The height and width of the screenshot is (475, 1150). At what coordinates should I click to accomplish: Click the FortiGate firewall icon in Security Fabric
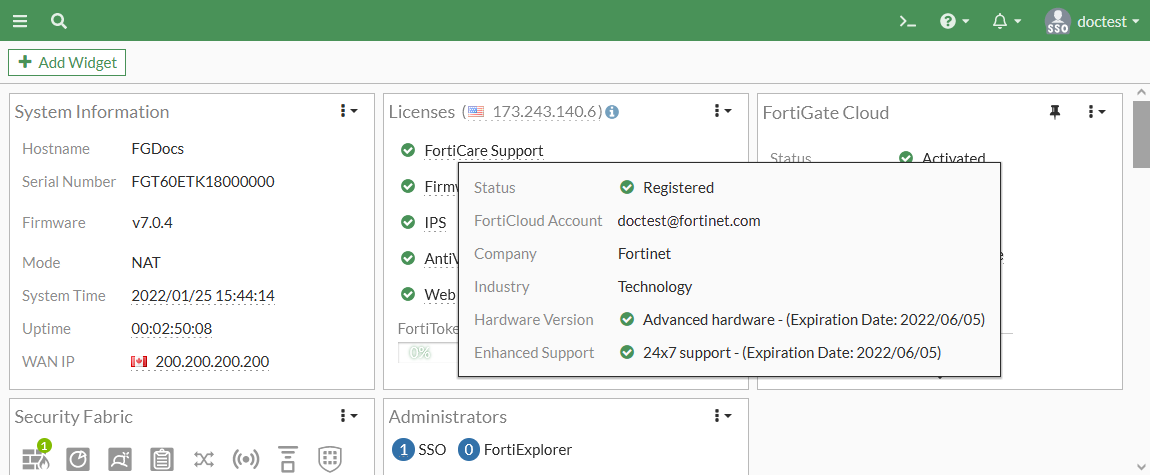click(x=36, y=458)
